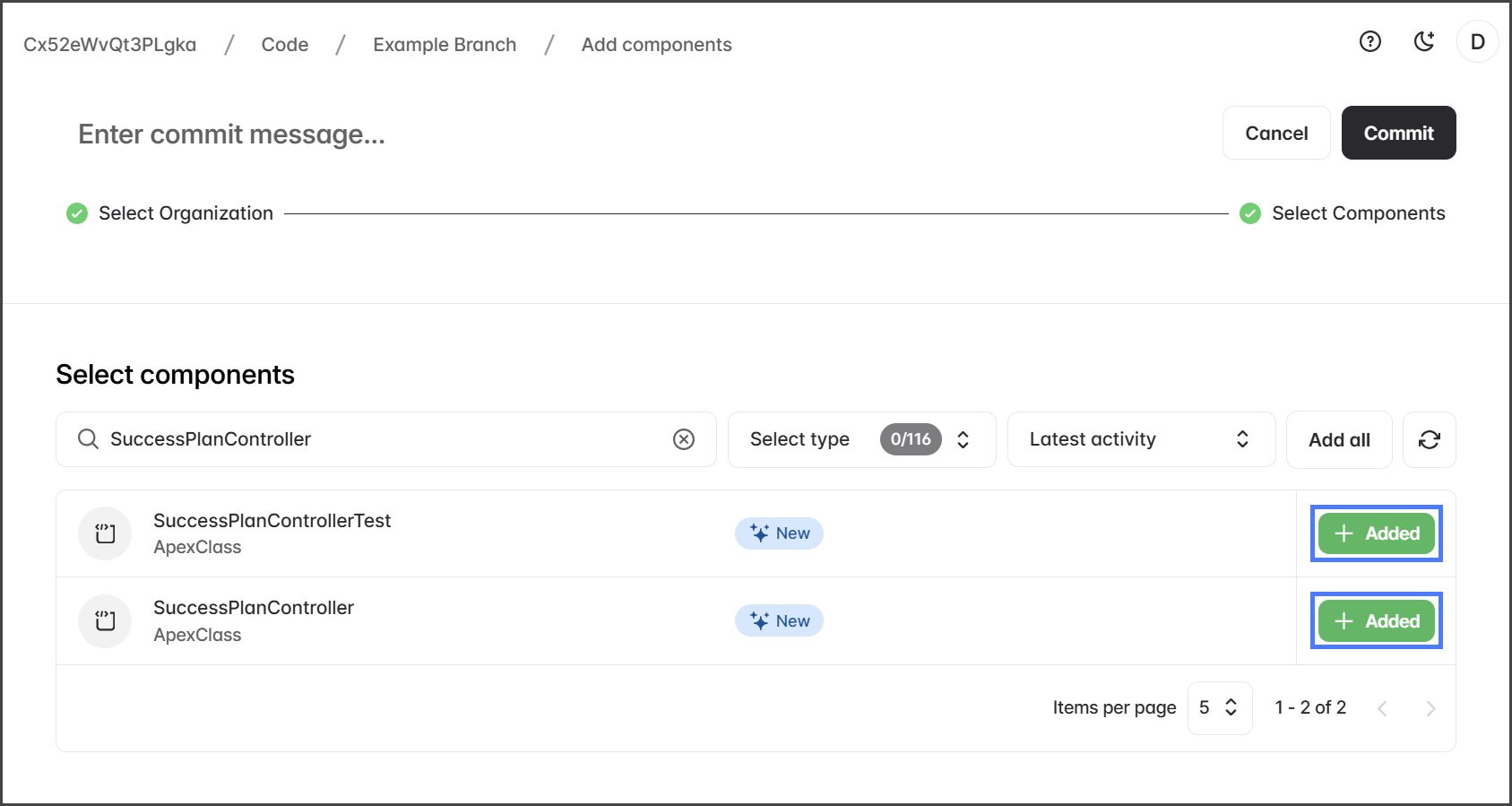The image size is (1512, 806).
Task: Navigate to Code breadcrumb
Action: pos(285,45)
